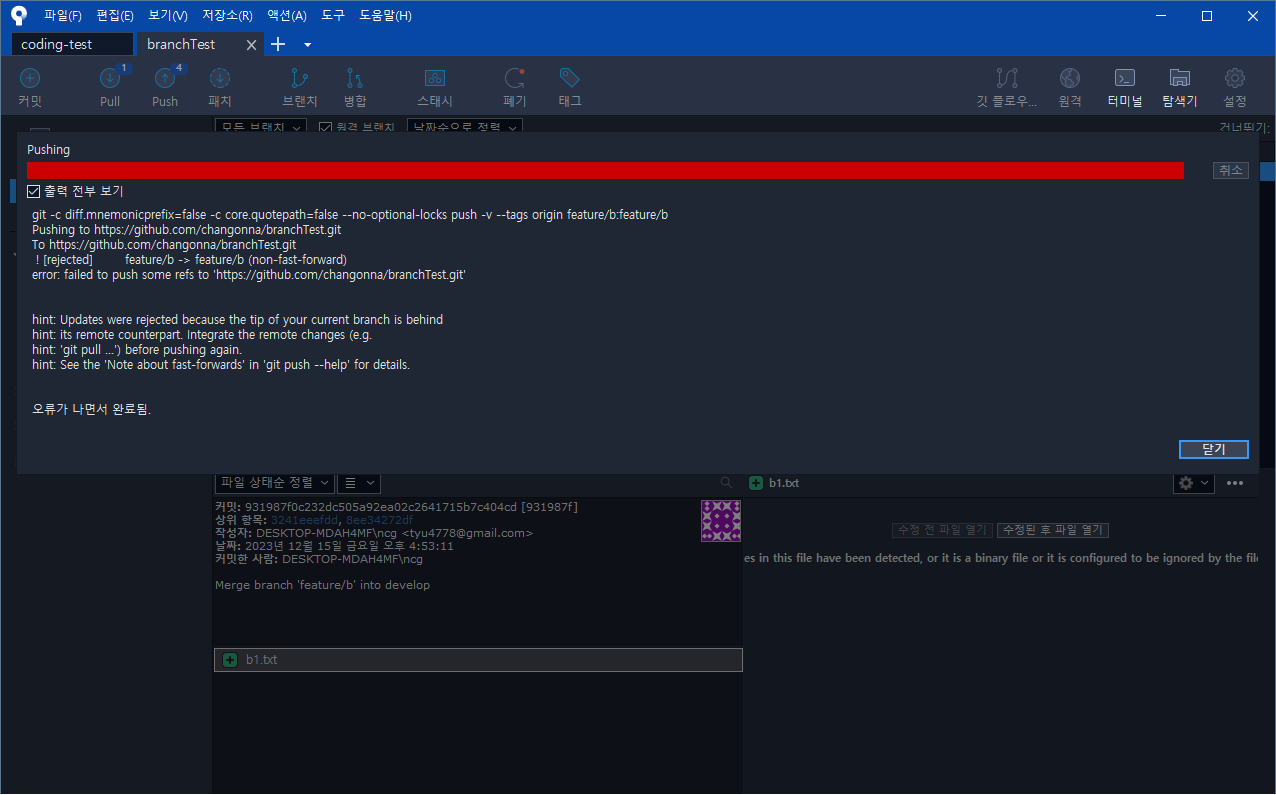The image size is (1276, 795).
Task: Click the b1.txt diff header label
Action: pos(784,483)
